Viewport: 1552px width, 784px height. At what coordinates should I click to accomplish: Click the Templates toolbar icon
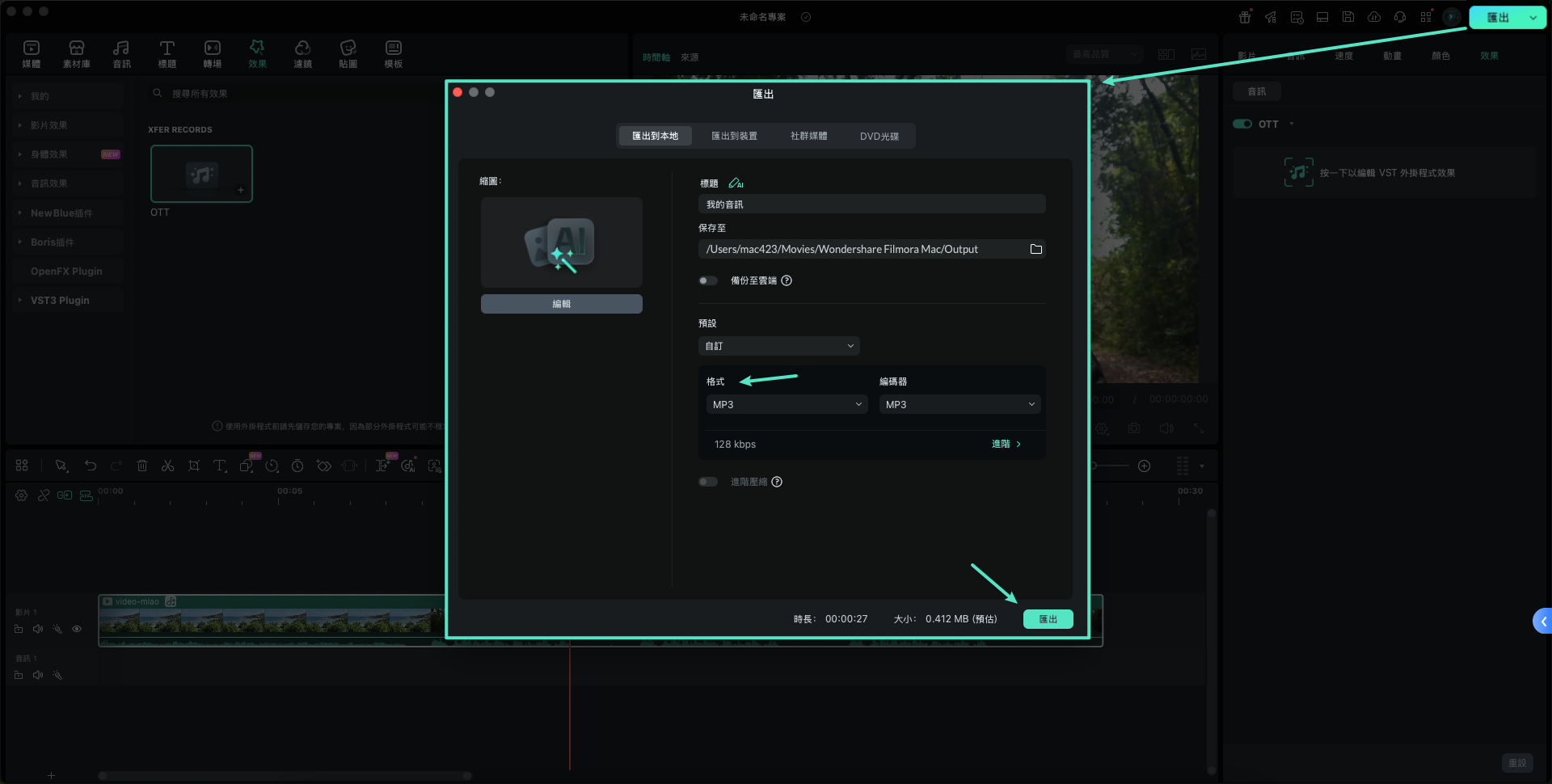(x=393, y=53)
